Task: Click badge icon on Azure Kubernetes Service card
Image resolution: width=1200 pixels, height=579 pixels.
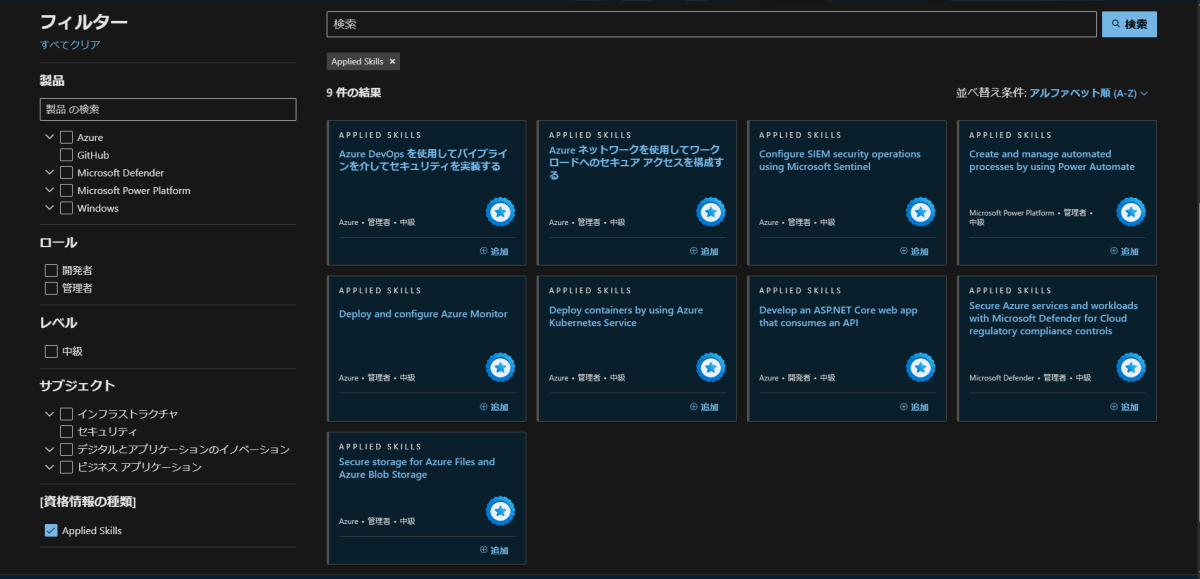Action: pos(711,368)
